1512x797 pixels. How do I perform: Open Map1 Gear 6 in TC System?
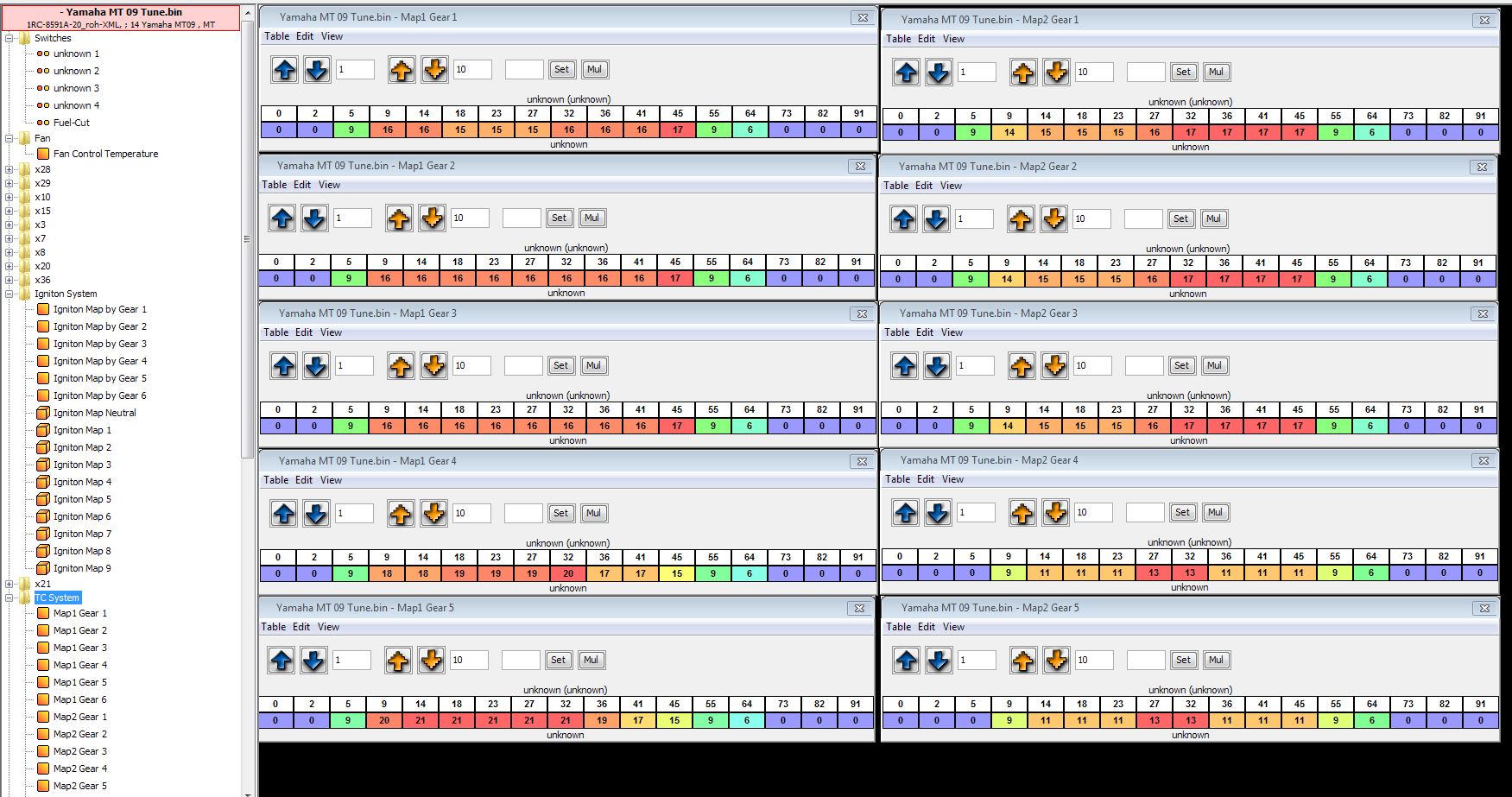pyautogui.click(x=79, y=699)
